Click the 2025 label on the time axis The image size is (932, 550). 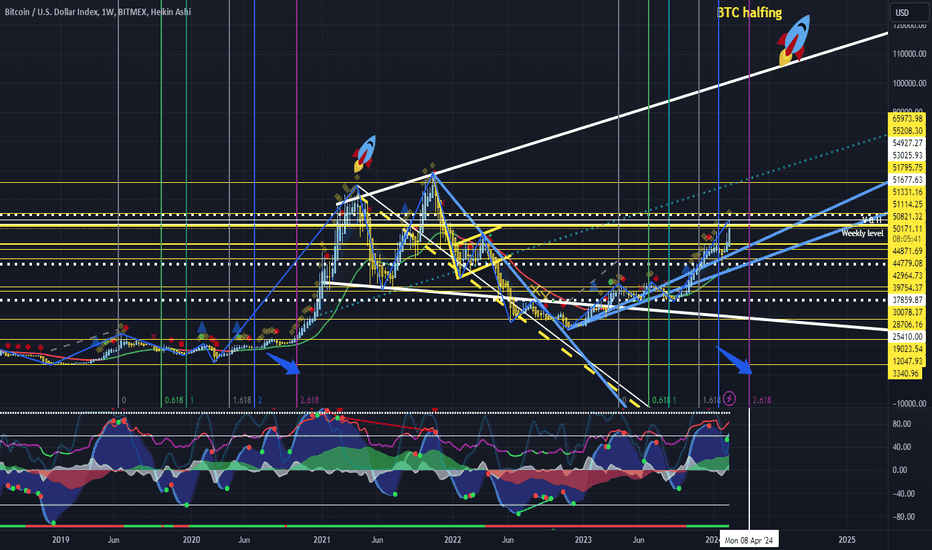click(x=847, y=540)
